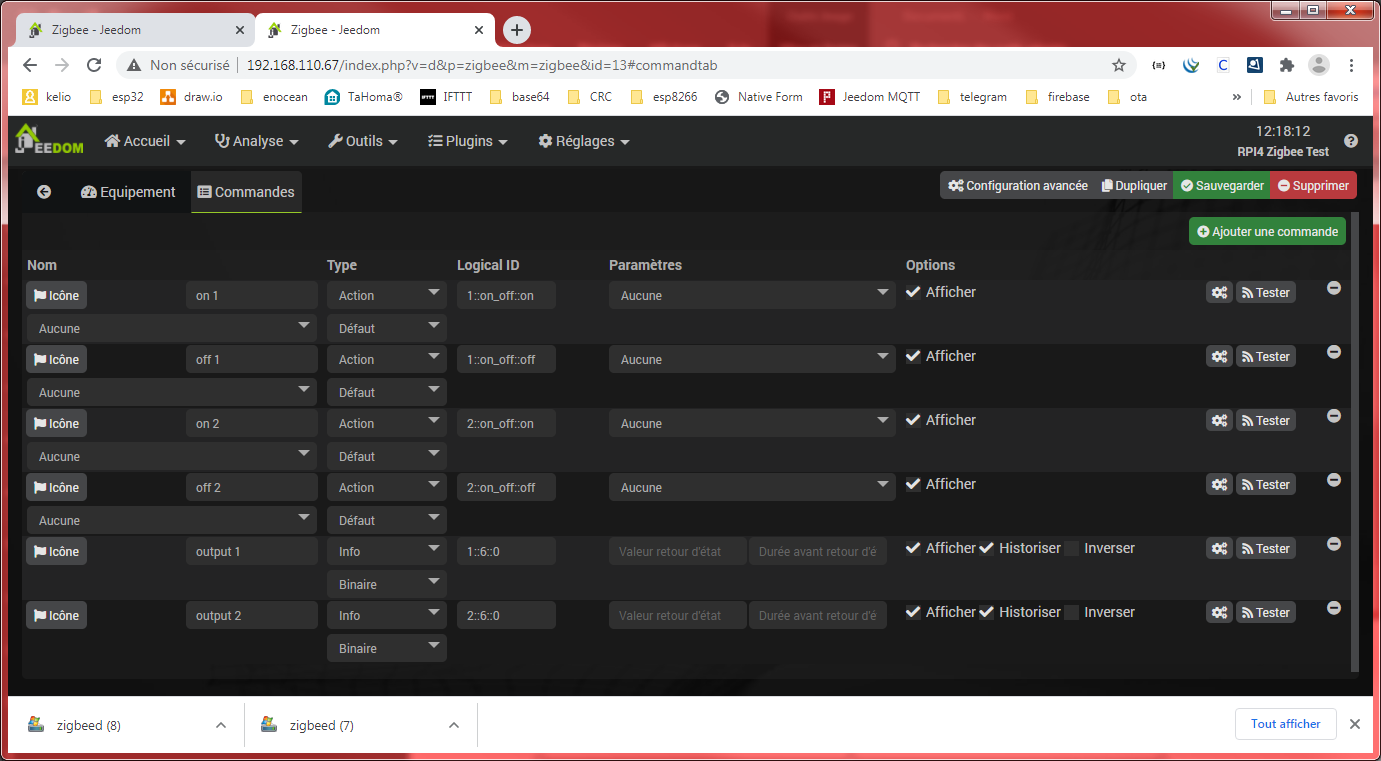Toggle Afficher for the off 2 command
Viewport: 1381px width, 761px height.
[x=913, y=484]
